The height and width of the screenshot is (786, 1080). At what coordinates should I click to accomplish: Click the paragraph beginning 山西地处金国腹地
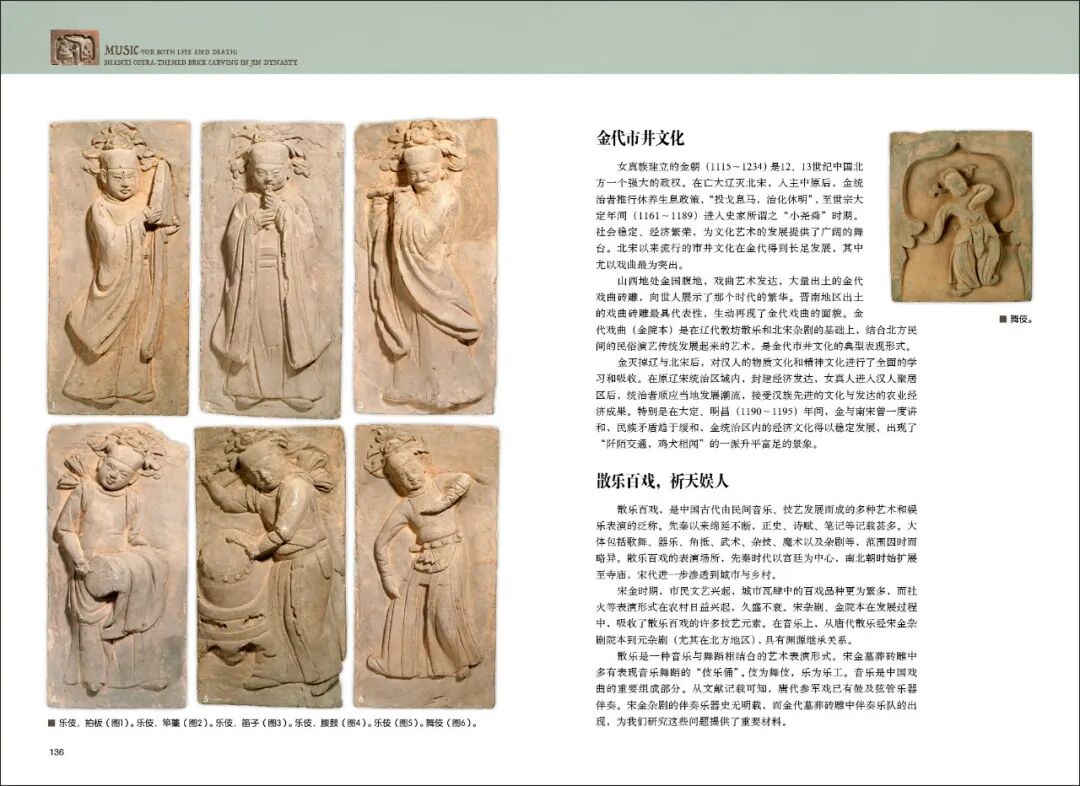pyautogui.click(x=756, y=313)
